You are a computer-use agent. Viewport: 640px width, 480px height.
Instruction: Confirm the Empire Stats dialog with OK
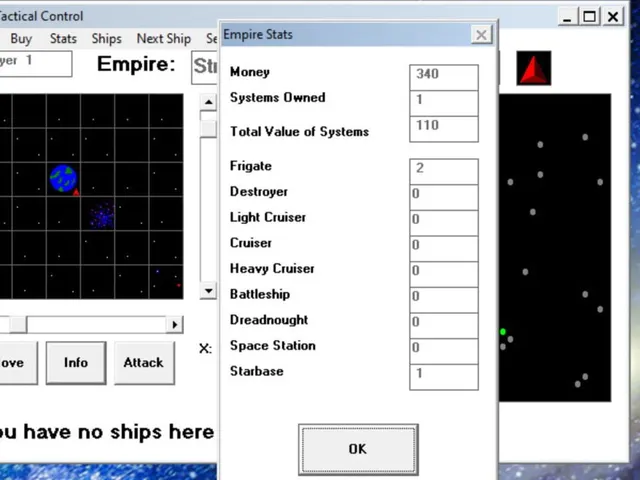(x=358, y=449)
